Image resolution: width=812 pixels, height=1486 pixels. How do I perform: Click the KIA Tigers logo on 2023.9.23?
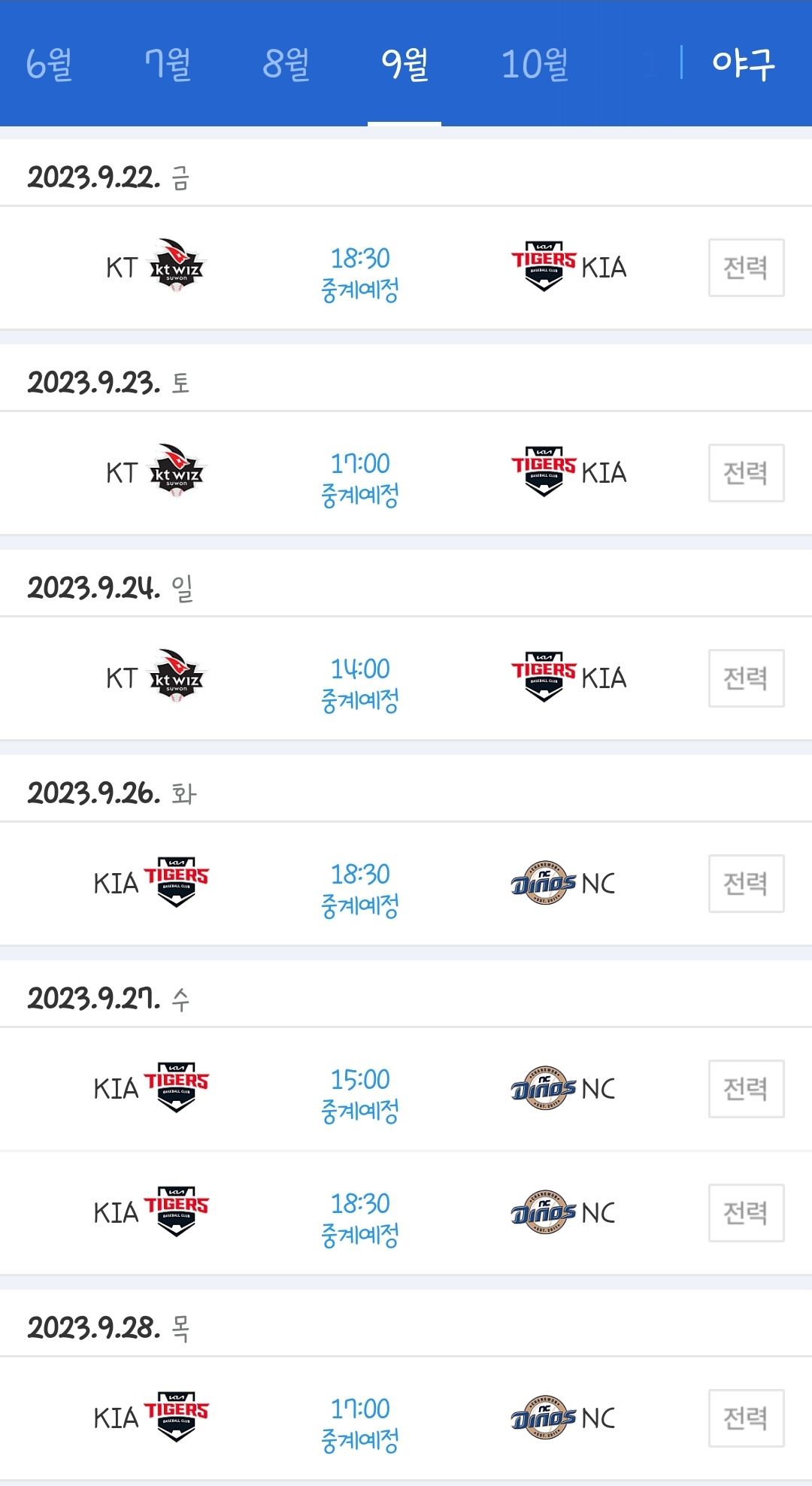pyautogui.click(x=544, y=472)
